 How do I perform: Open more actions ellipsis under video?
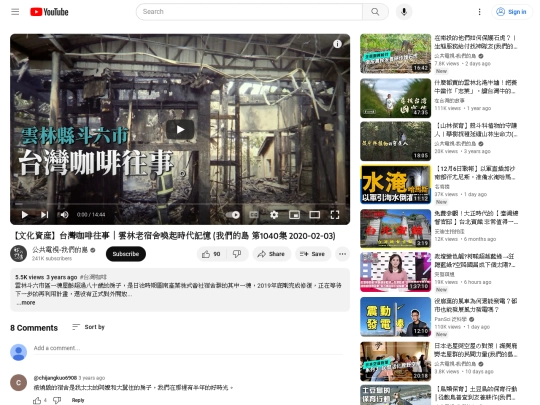(x=342, y=254)
